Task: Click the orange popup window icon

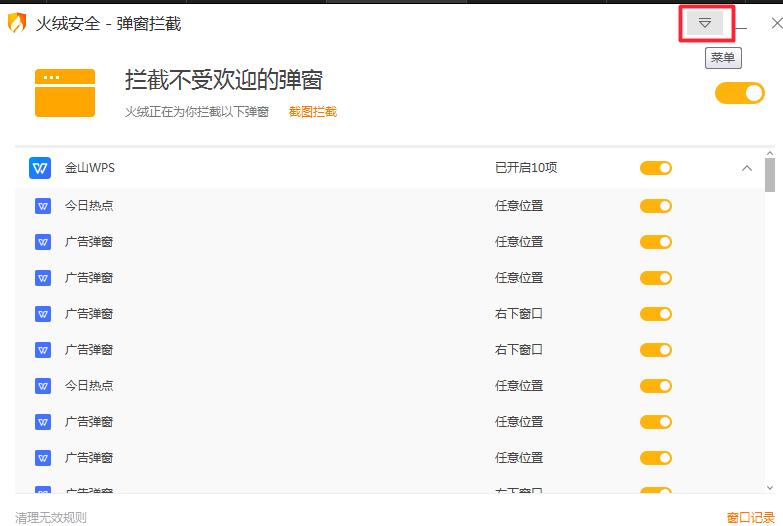Action: (65, 93)
